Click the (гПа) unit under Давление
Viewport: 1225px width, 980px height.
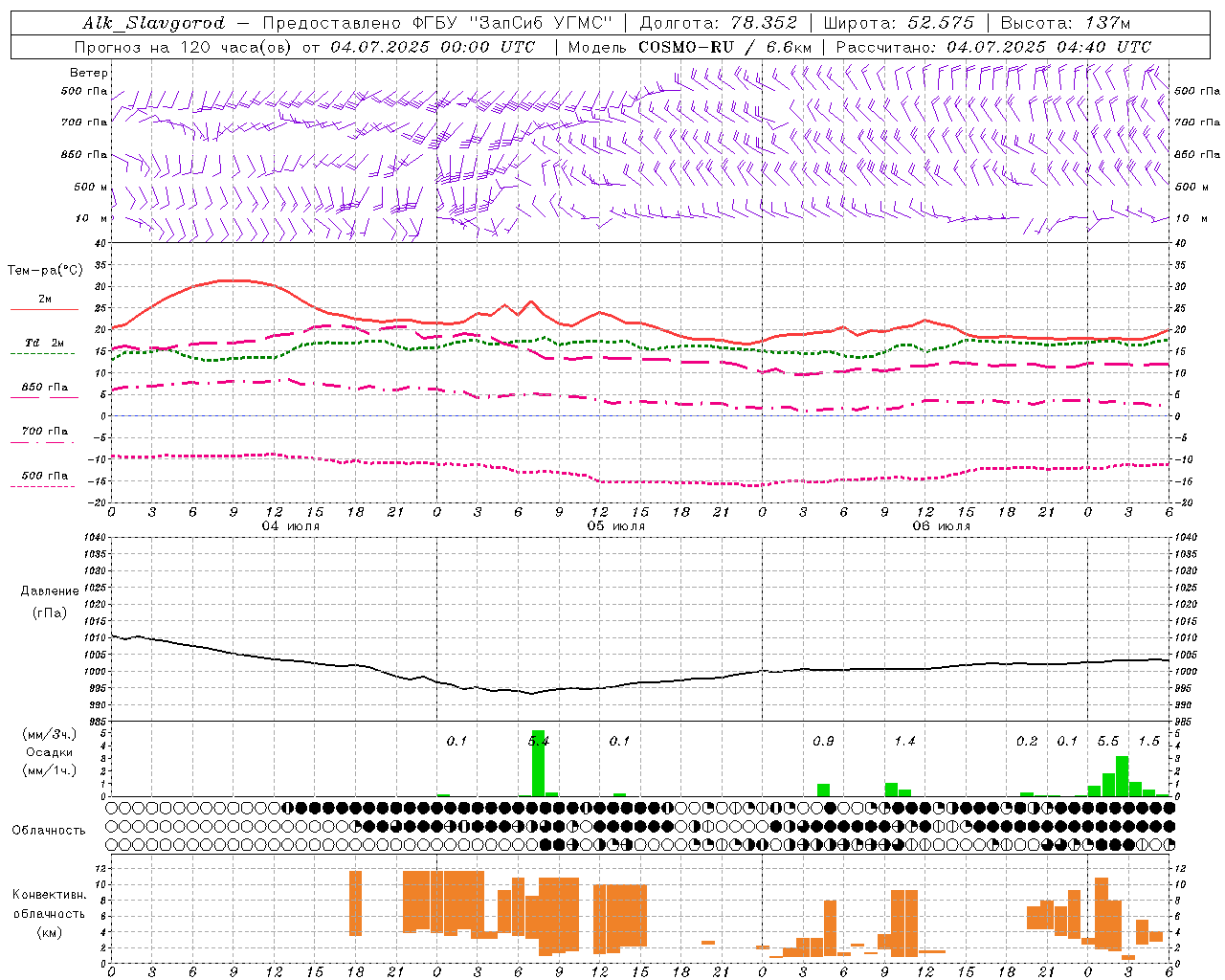[x=49, y=612]
